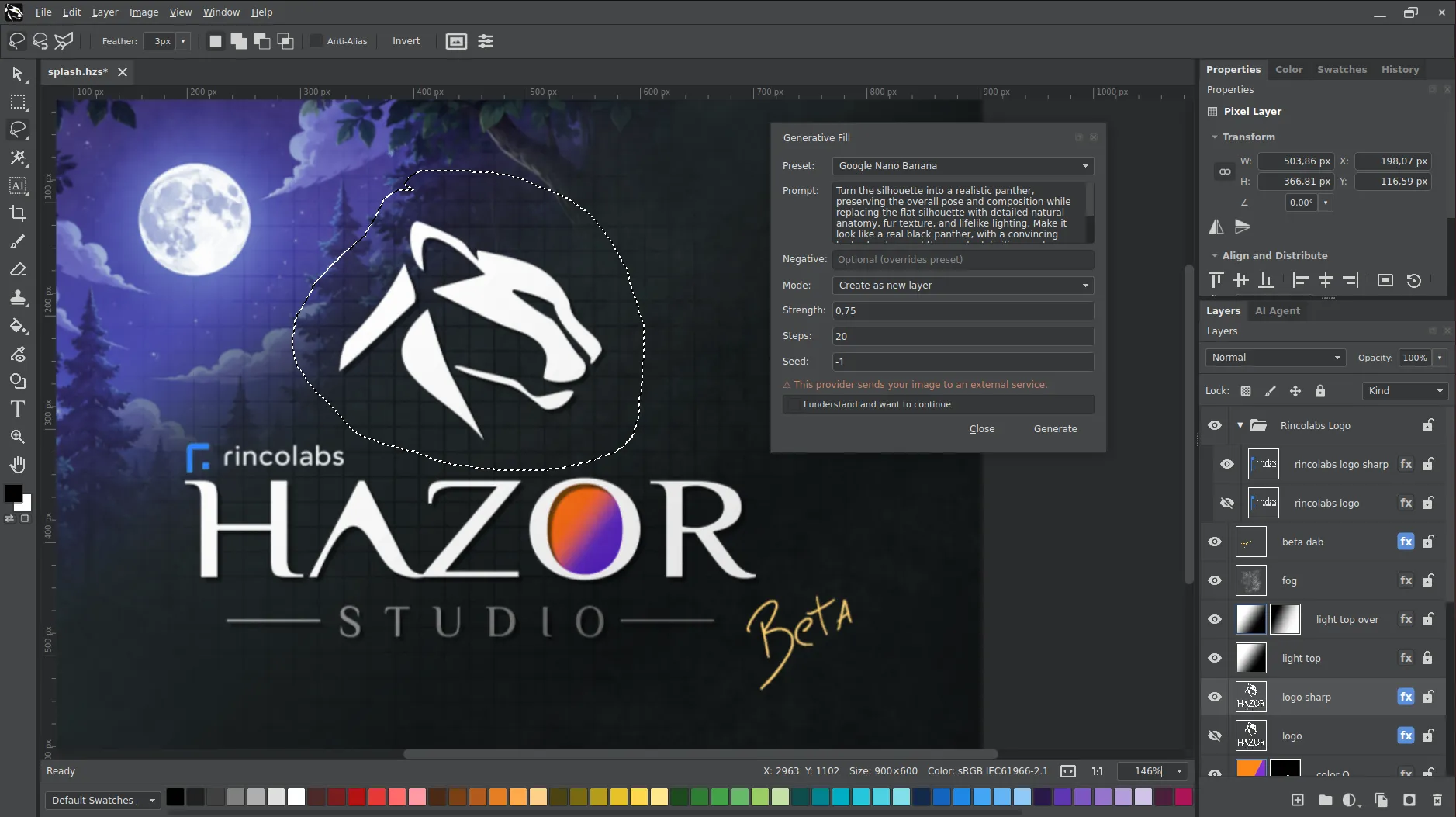Hide the Rincolabs Logo group

(1215, 425)
